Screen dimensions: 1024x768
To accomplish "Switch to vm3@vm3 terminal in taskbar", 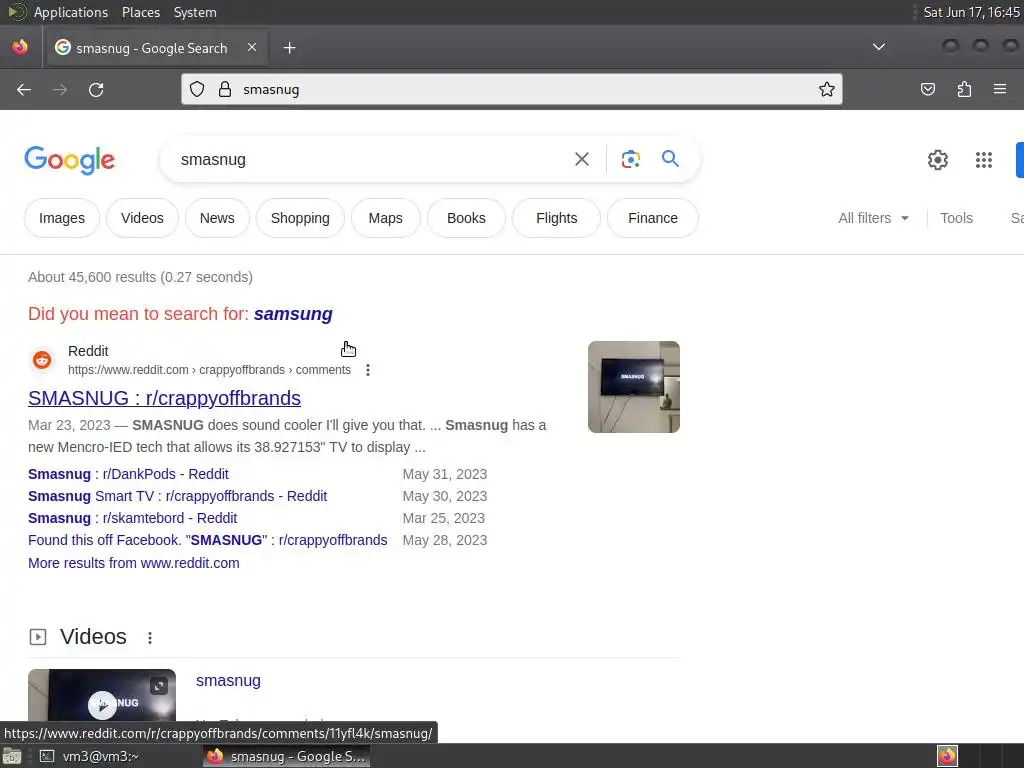I will 89,756.
